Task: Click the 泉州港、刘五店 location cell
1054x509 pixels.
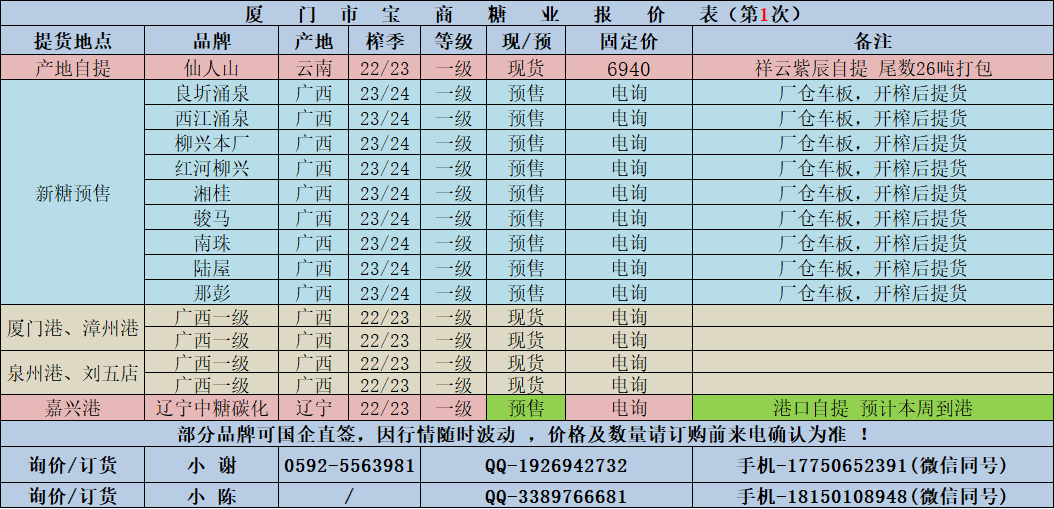Action: (x=73, y=374)
